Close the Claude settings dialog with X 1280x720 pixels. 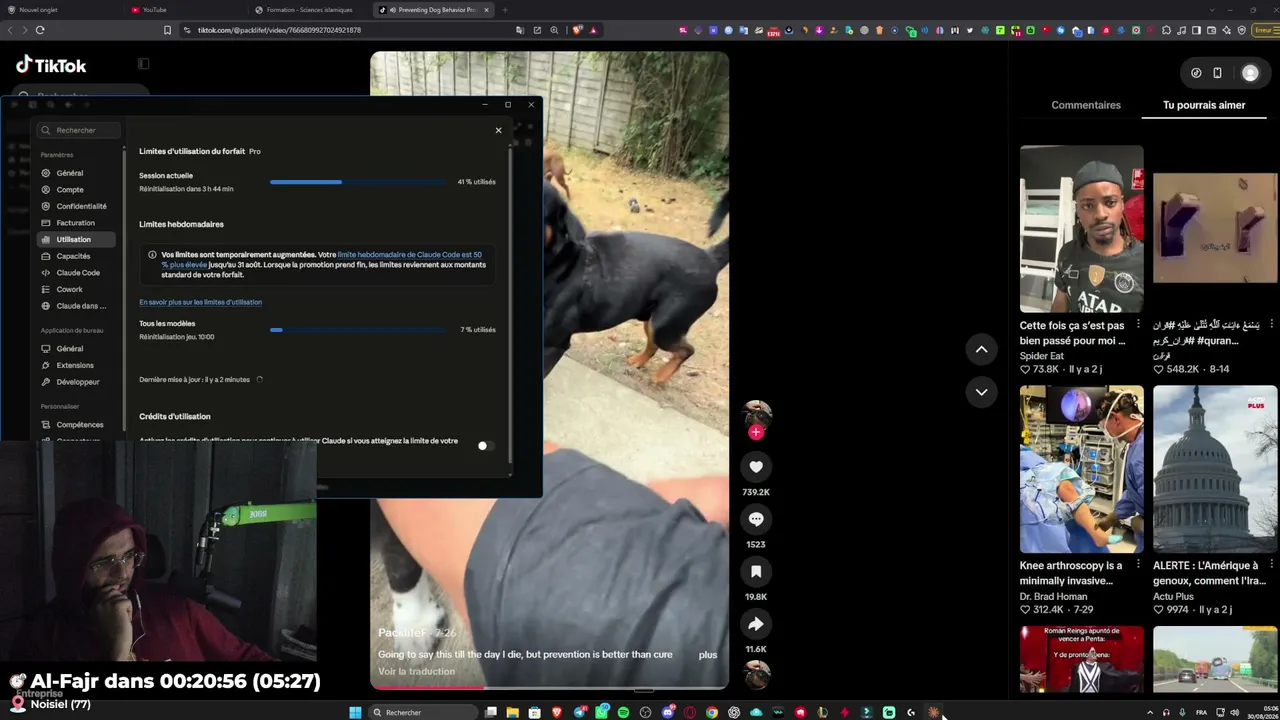(498, 130)
